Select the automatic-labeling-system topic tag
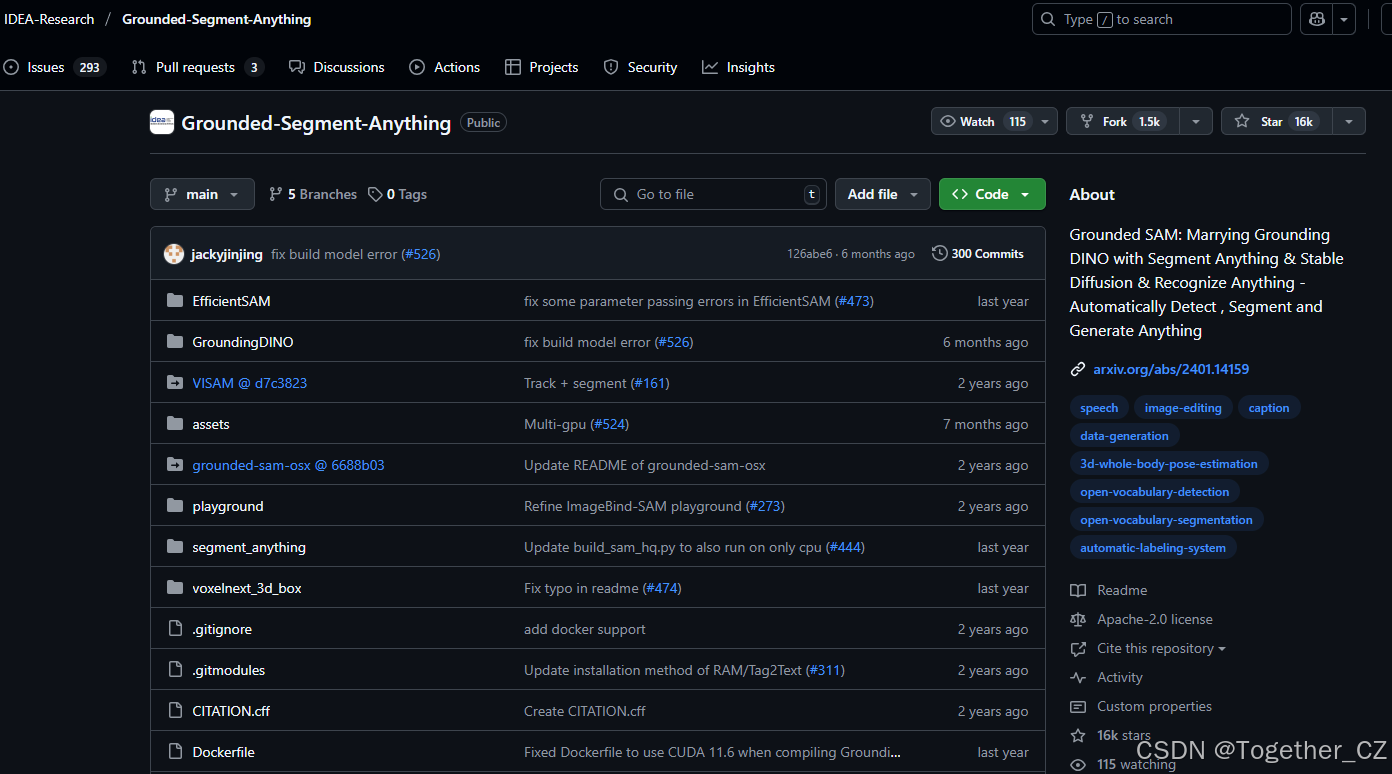This screenshot has height=774, width=1392. (x=1153, y=548)
